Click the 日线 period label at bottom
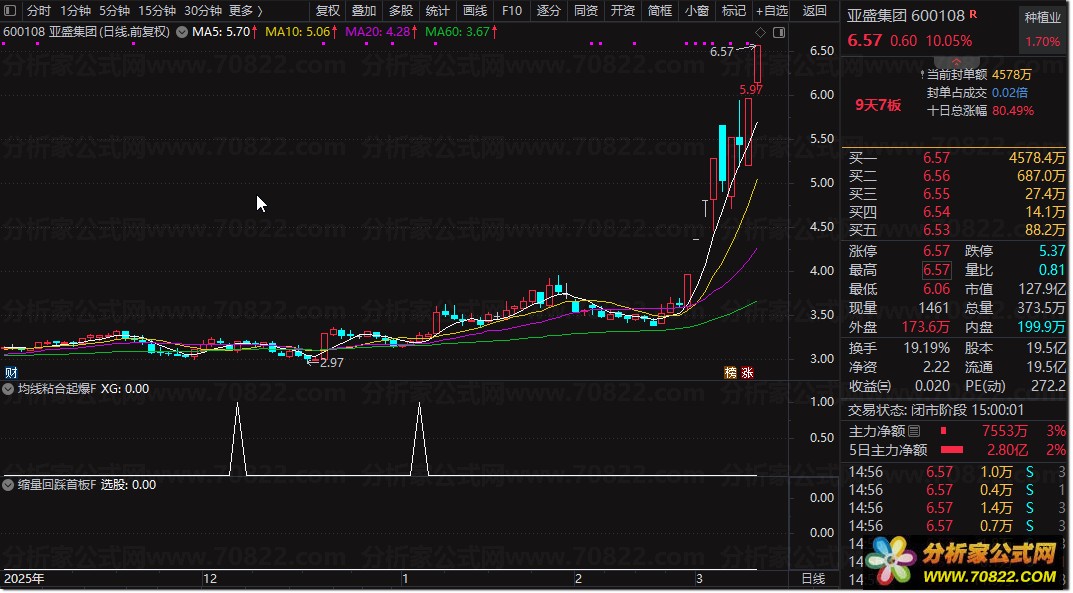 [813, 579]
